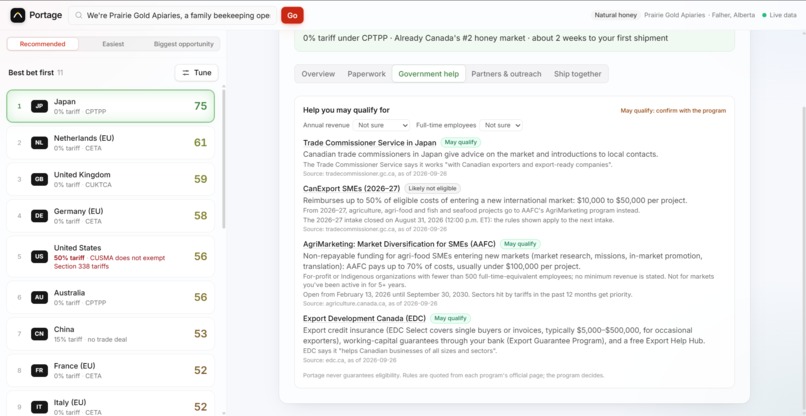Viewport: 806px width, 416px height.
Task: Open the Annual revenue dropdown
Action: point(381,125)
